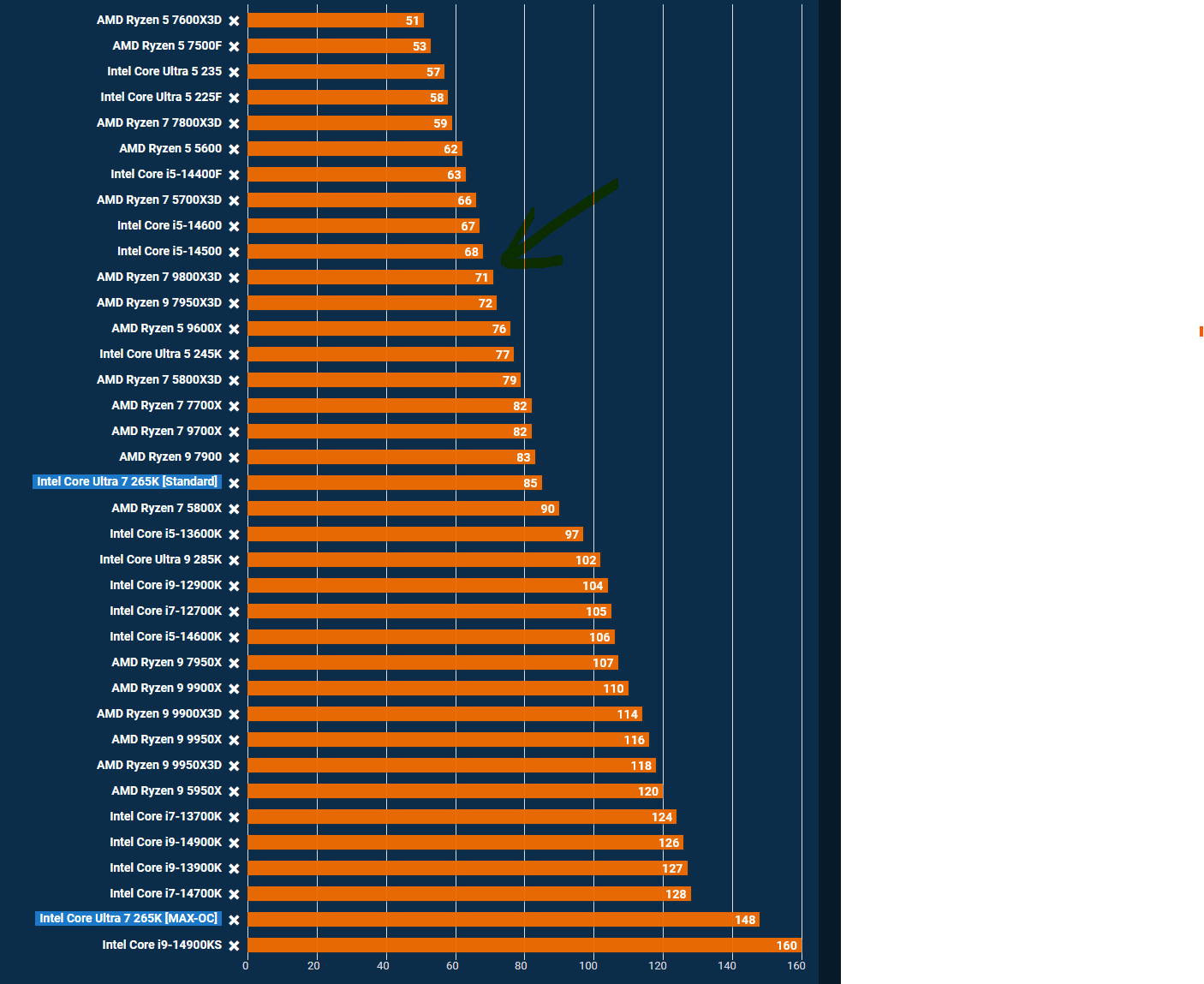The width and height of the screenshot is (1204, 984).
Task: Click the bar showing value 85
Action: coord(395,483)
